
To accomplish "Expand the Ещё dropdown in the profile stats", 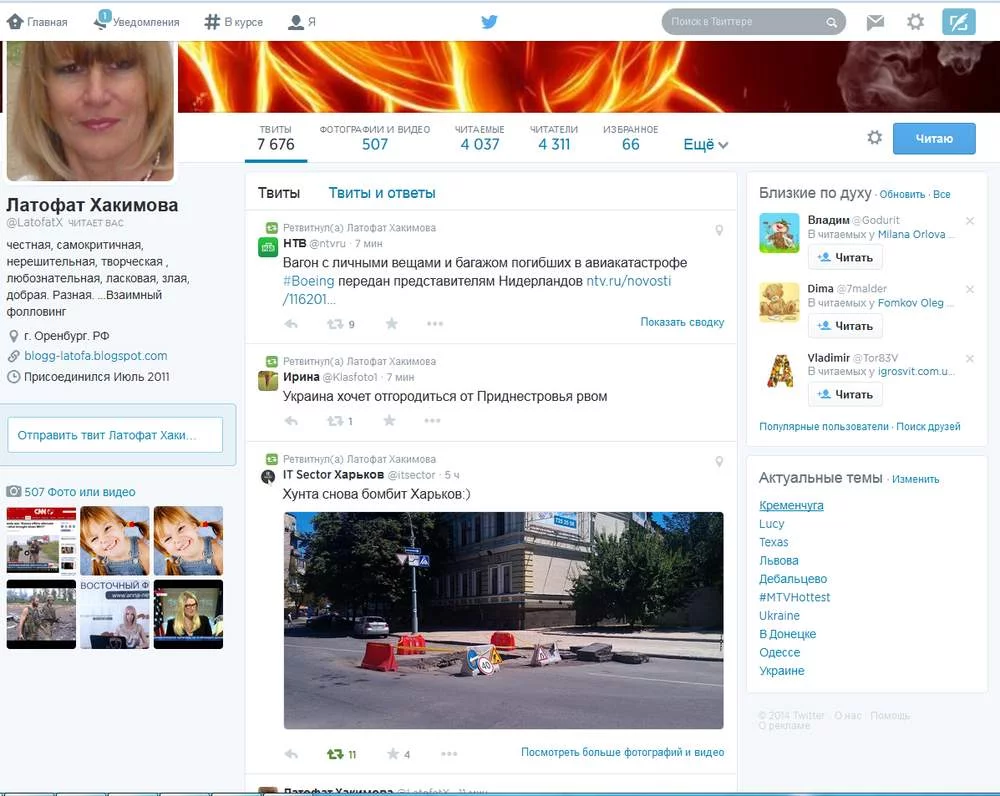I will tap(705, 145).
